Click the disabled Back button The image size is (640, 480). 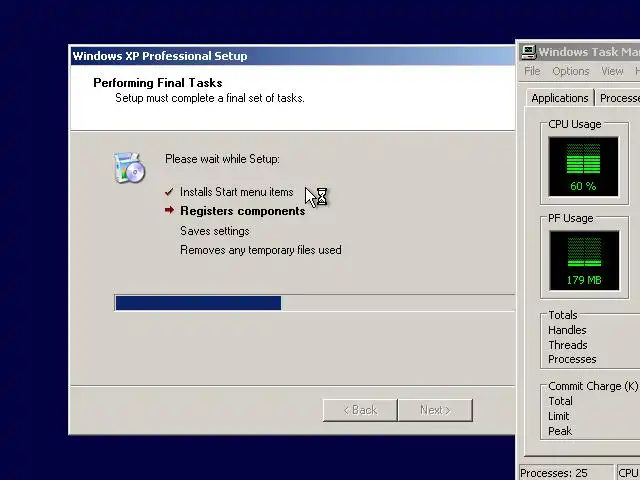(360, 410)
